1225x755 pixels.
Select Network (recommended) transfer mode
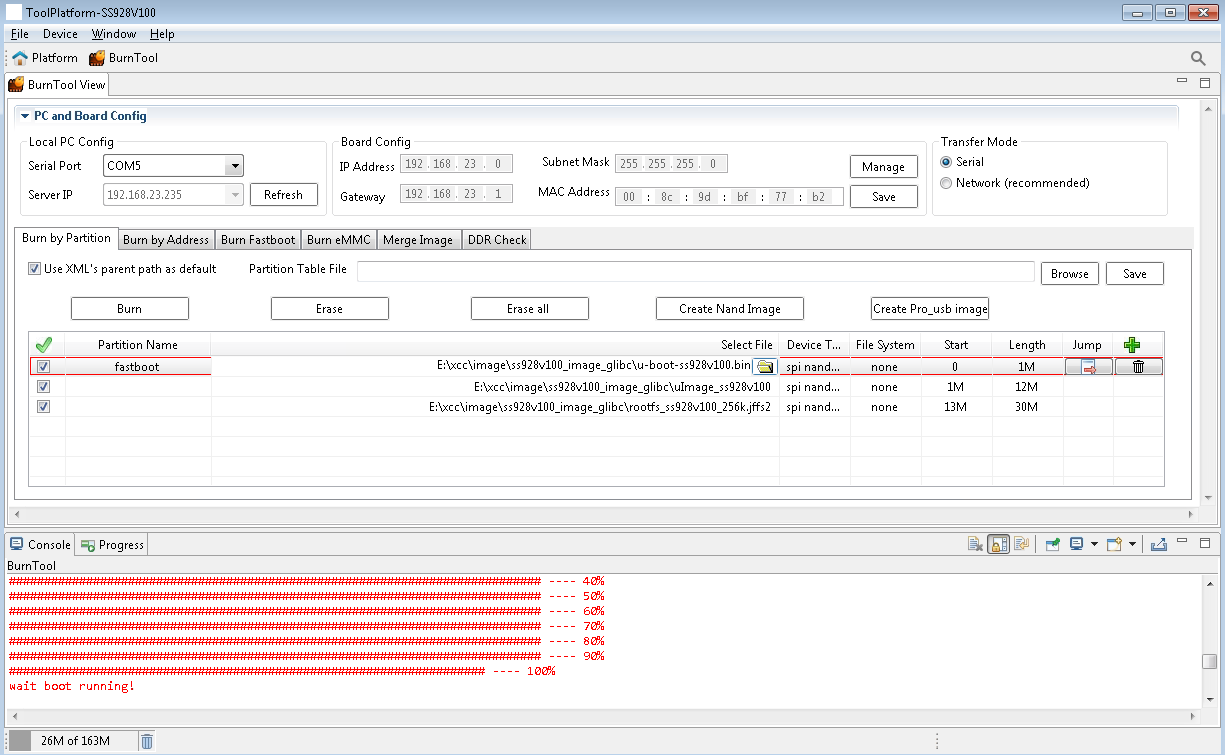click(946, 183)
